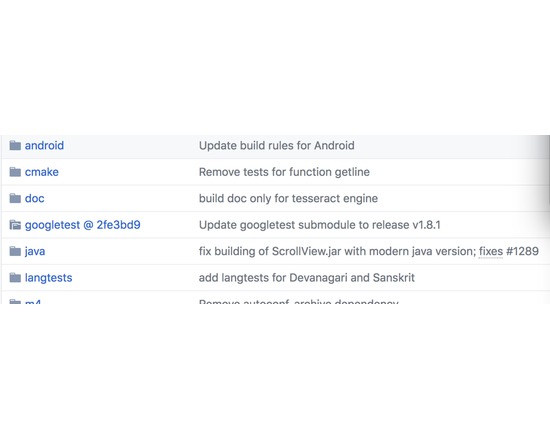The height and width of the screenshot is (440, 550).
Task: Click the cmake folder icon
Action: (15, 172)
